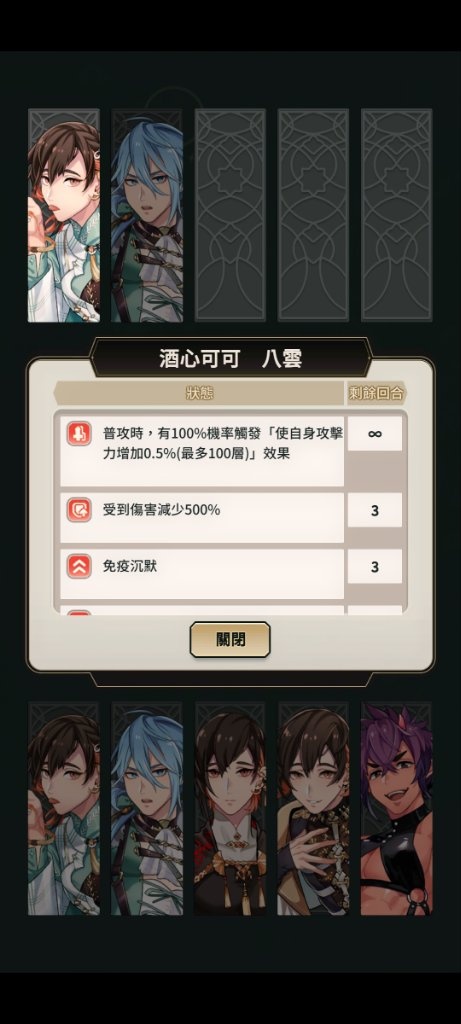Click the remaining rounds value for 免疫沉默
The image size is (461, 1024).
click(x=375, y=567)
